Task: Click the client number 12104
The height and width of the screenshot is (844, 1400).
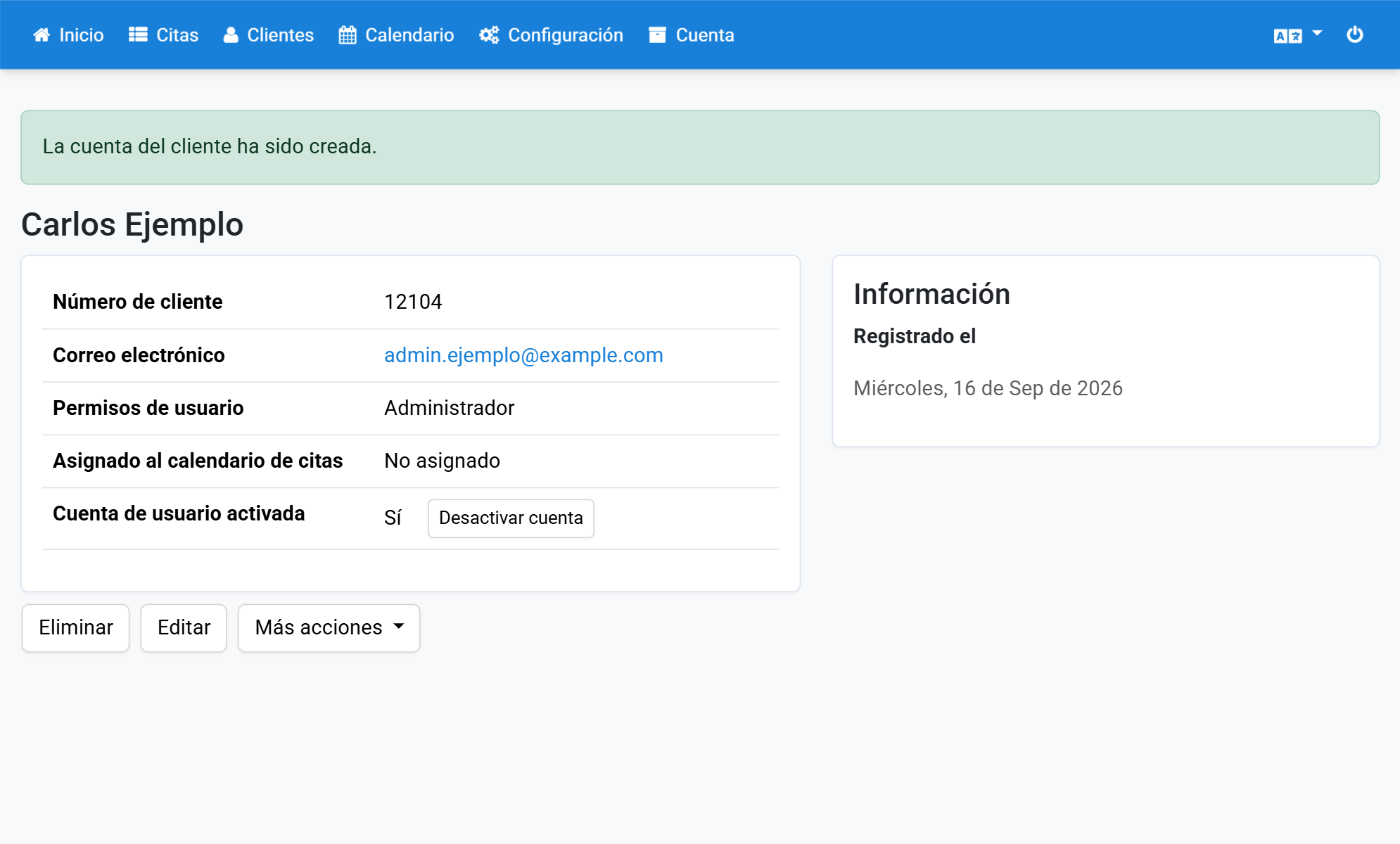Action: tap(413, 302)
